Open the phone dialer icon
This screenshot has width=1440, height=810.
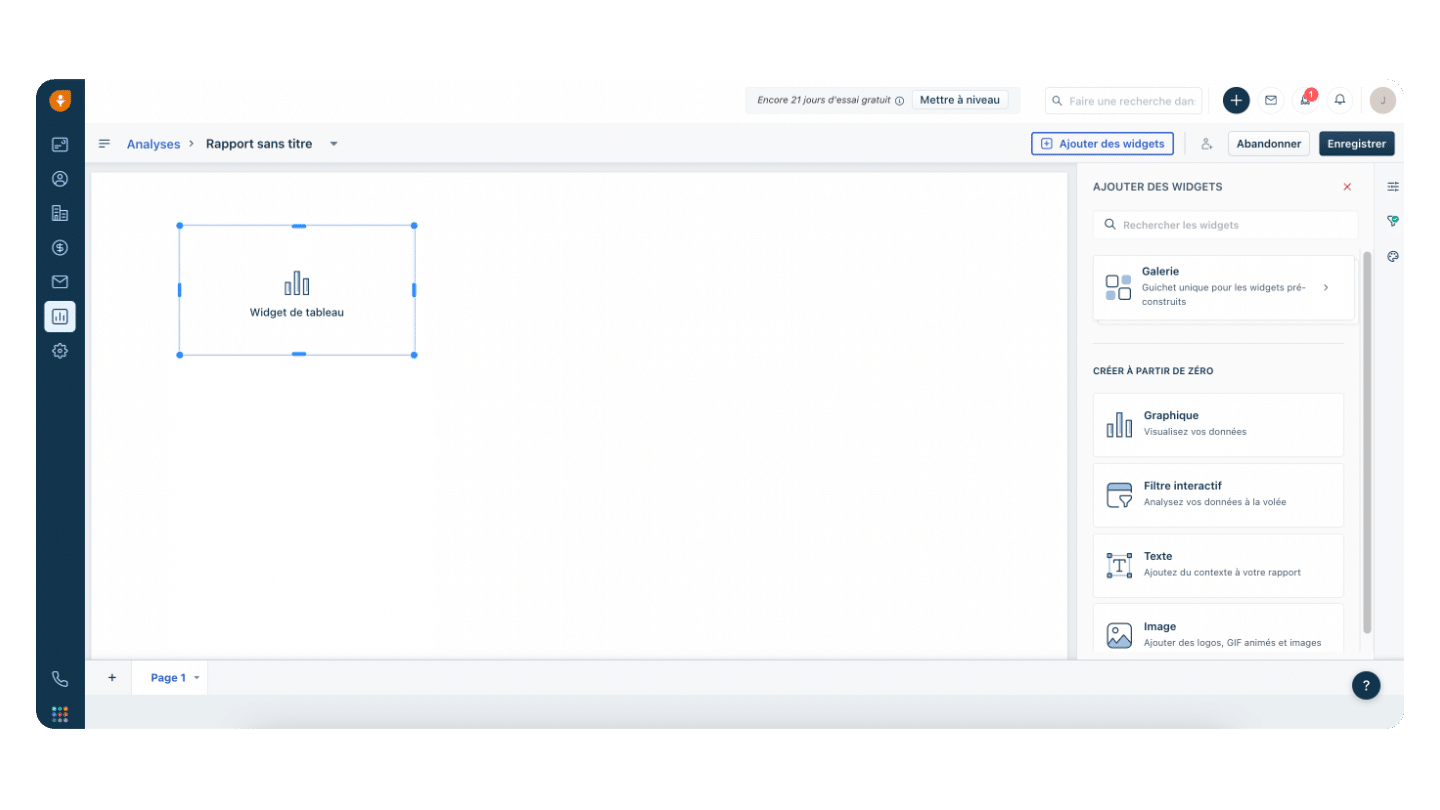click(x=60, y=679)
